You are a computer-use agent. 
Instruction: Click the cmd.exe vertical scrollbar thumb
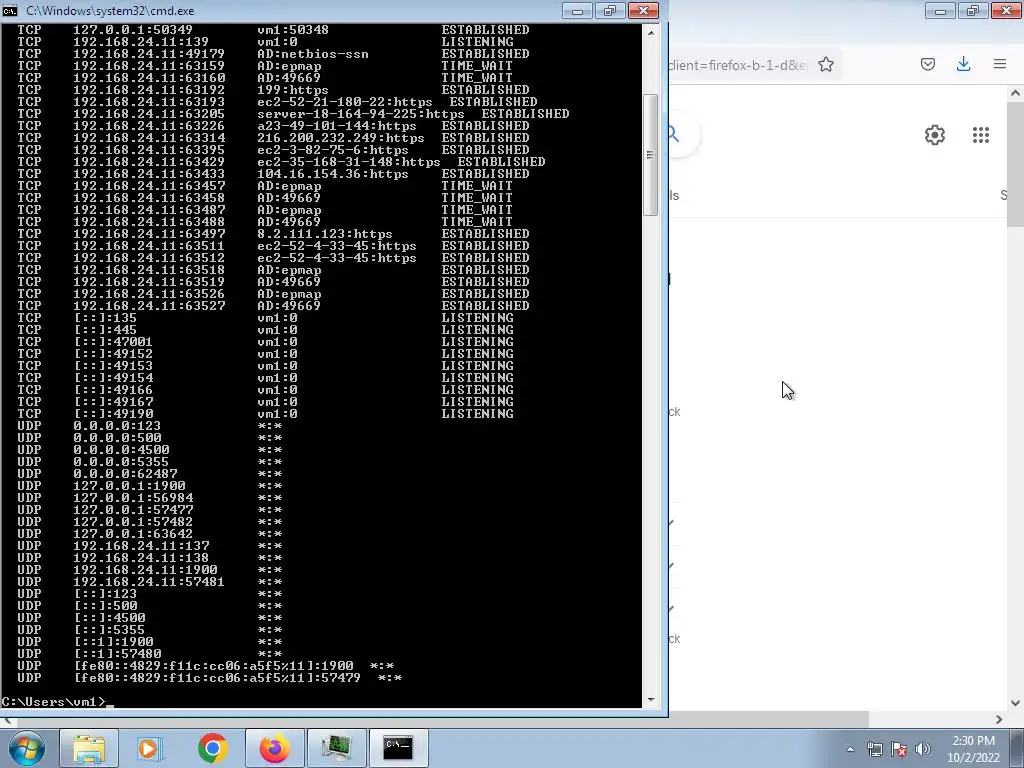coord(650,155)
